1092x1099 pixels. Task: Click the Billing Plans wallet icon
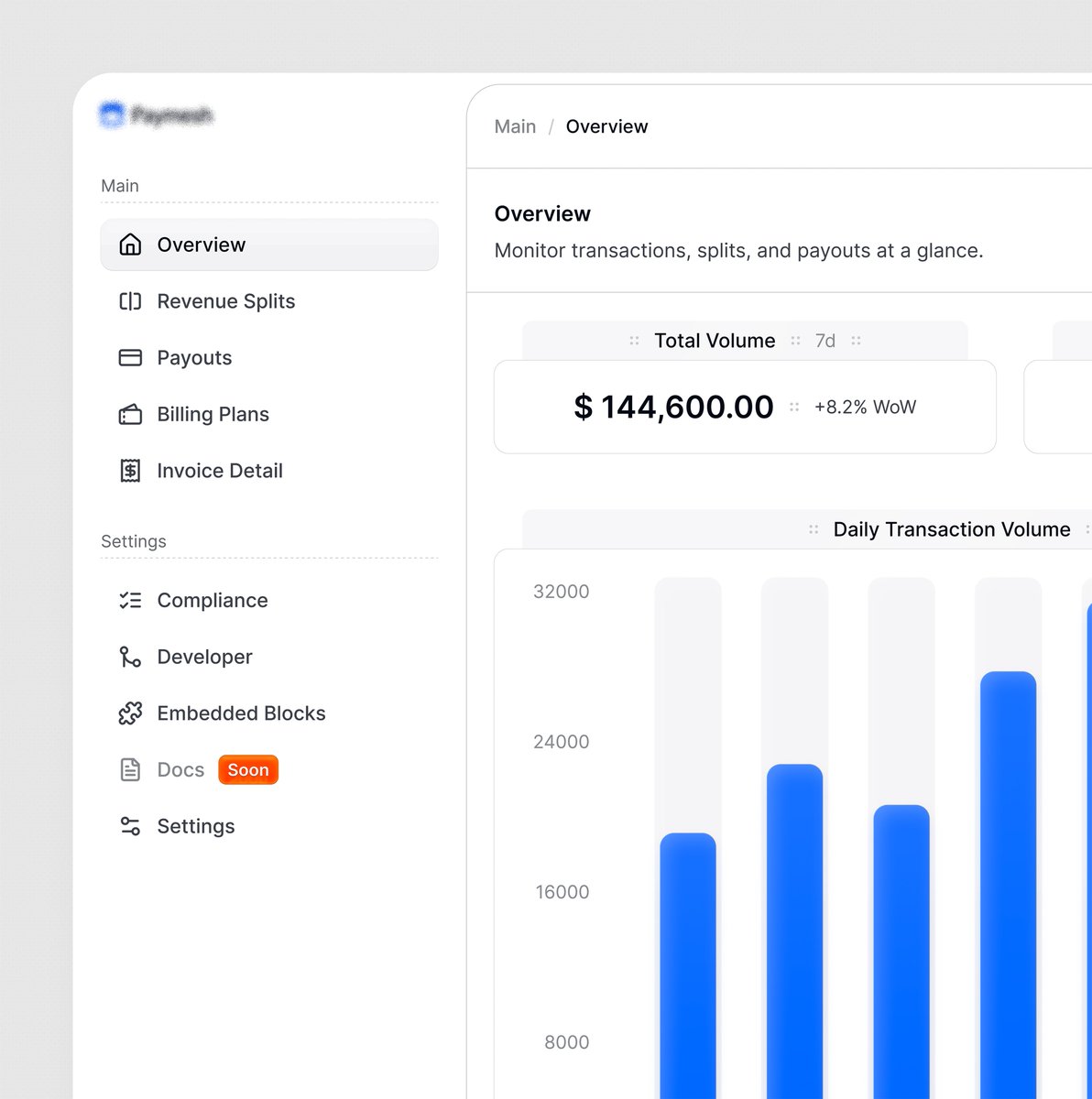[130, 414]
